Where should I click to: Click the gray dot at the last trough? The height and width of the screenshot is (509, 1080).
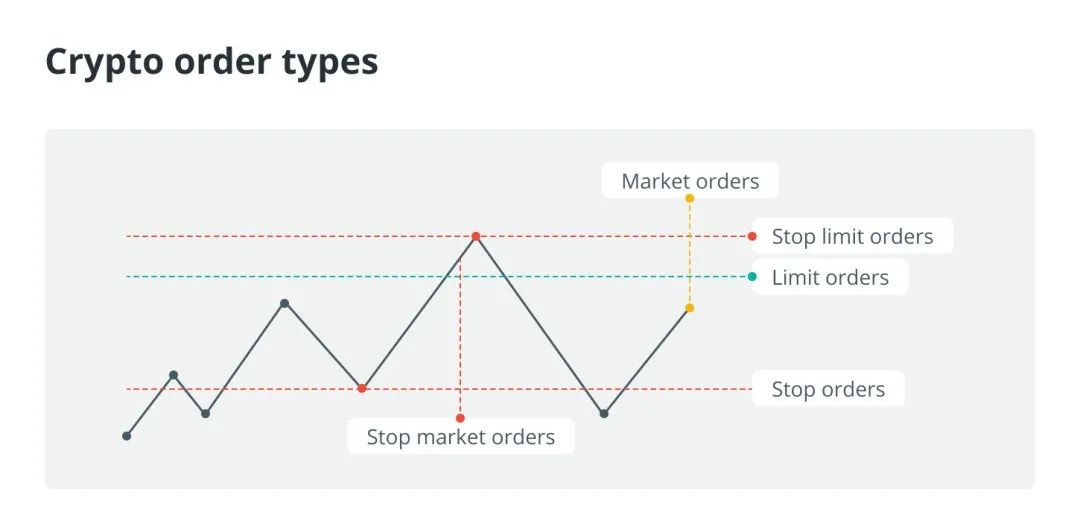pos(604,413)
